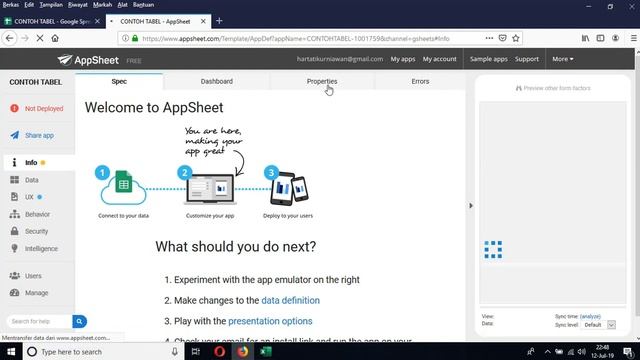
Task: Click the CONTOH TABEL app name
Action: point(36,82)
